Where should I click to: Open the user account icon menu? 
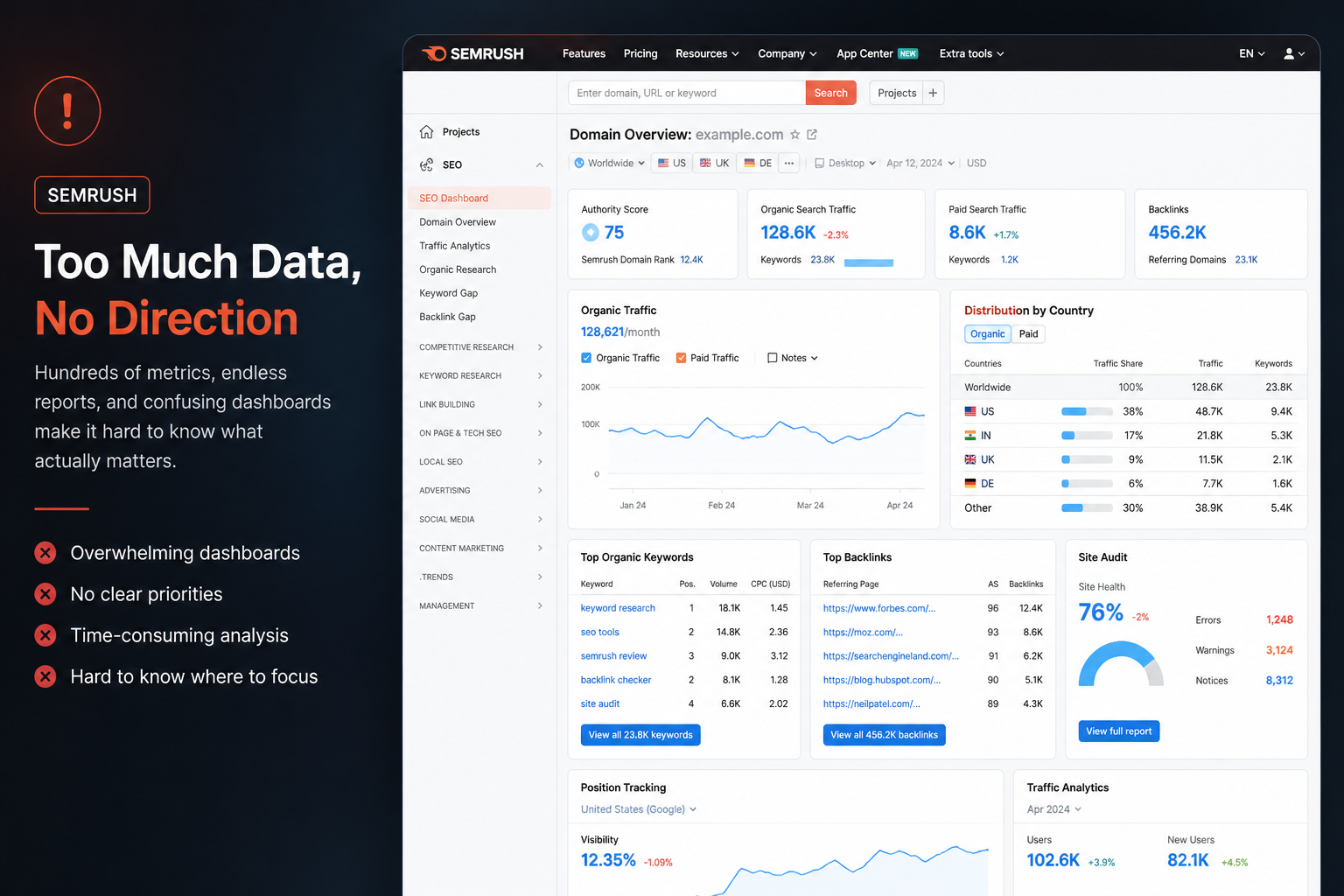[x=1293, y=53]
